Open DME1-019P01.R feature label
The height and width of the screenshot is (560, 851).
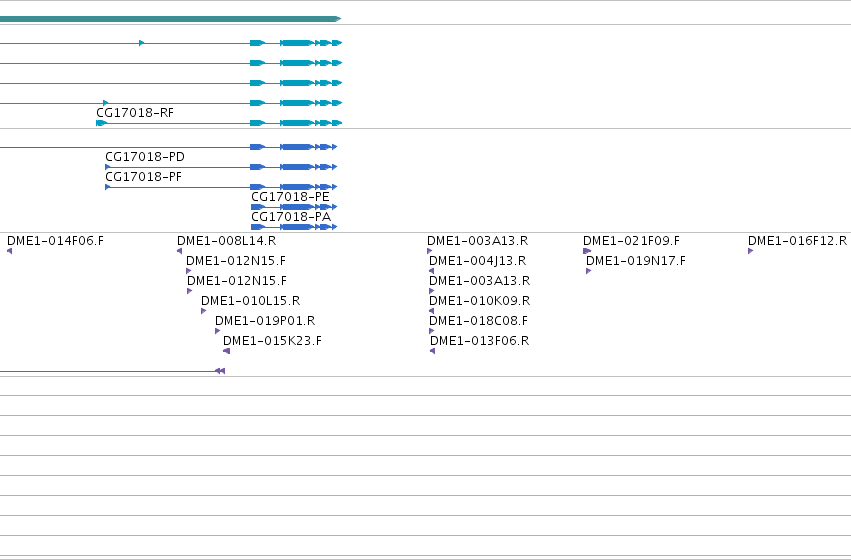(265, 321)
